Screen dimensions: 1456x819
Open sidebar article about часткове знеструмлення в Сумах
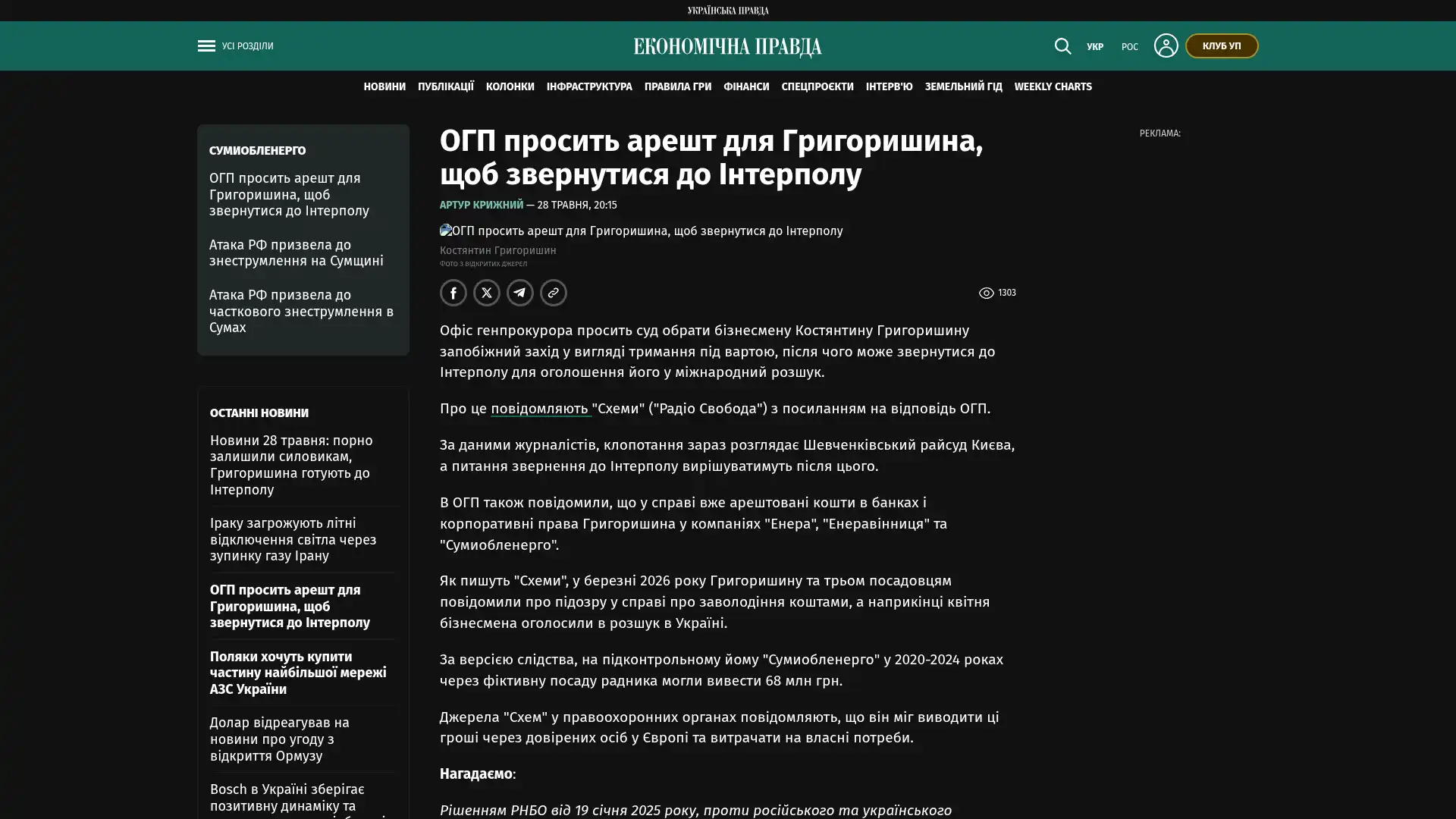click(301, 311)
